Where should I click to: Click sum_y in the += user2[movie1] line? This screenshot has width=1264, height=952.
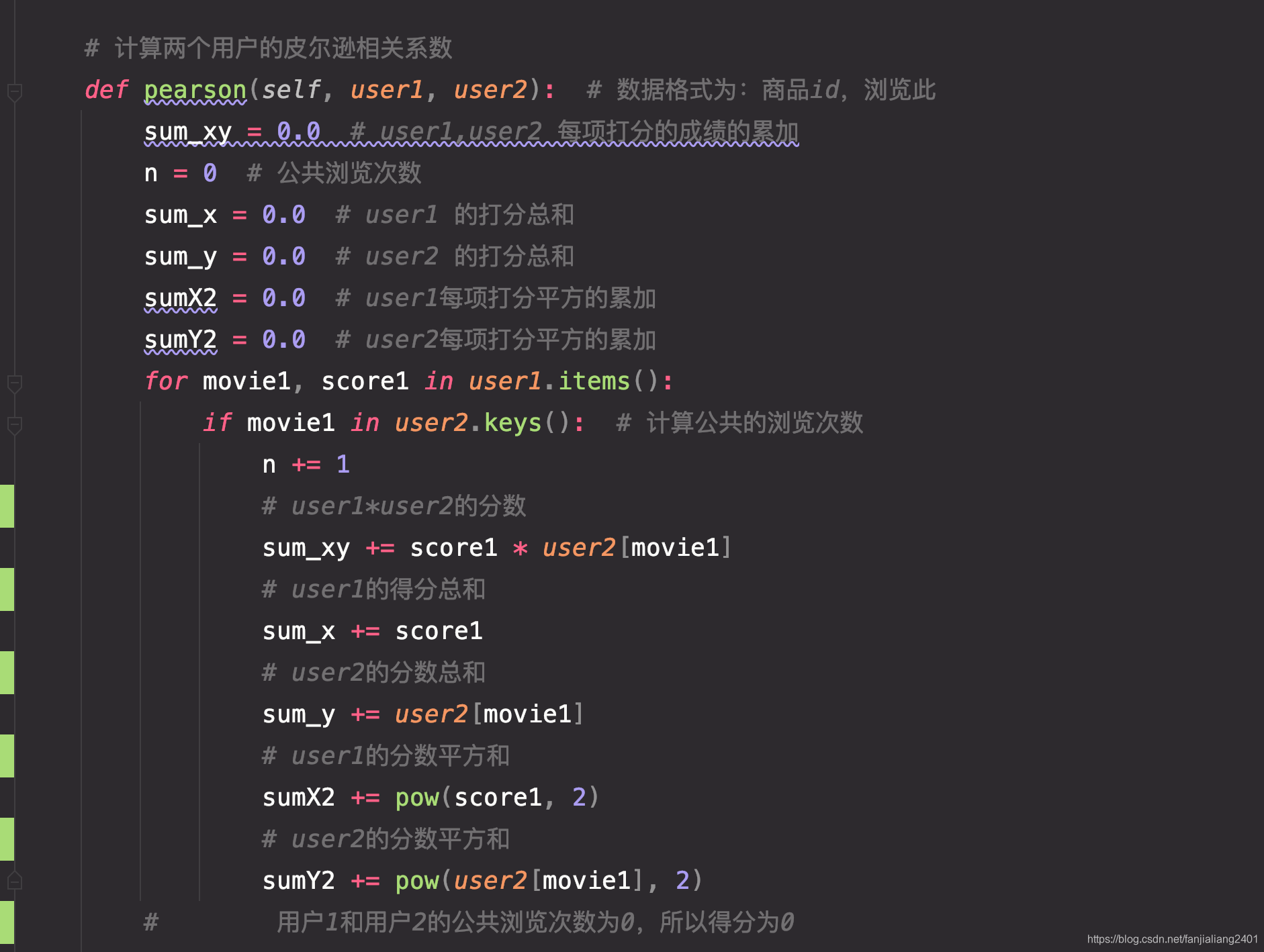coord(299,714)
